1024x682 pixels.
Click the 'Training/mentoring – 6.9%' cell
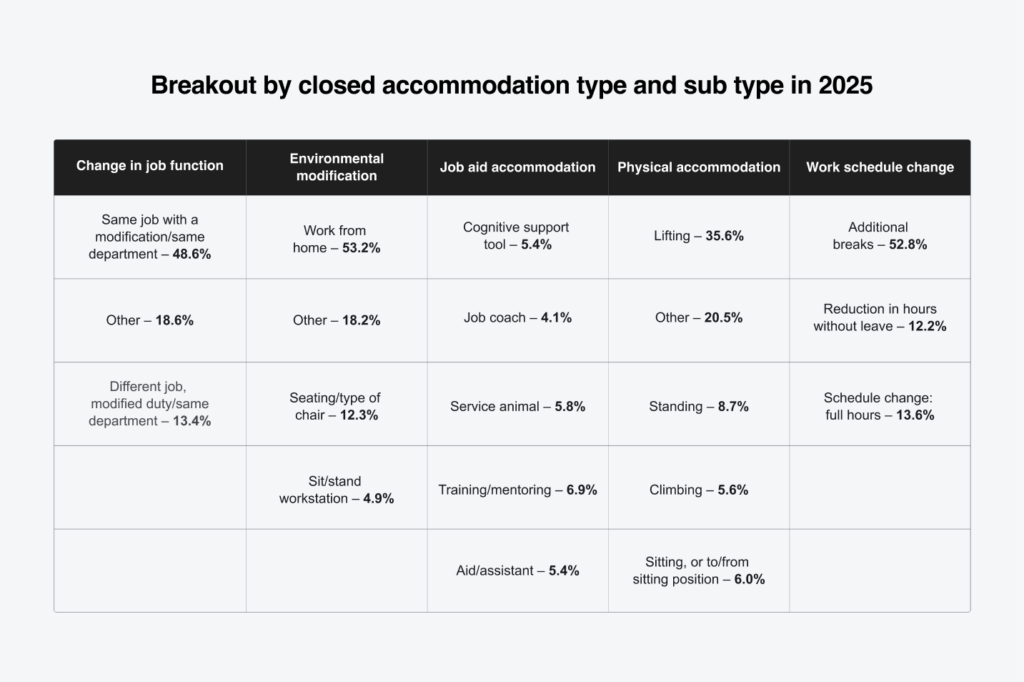518,490
